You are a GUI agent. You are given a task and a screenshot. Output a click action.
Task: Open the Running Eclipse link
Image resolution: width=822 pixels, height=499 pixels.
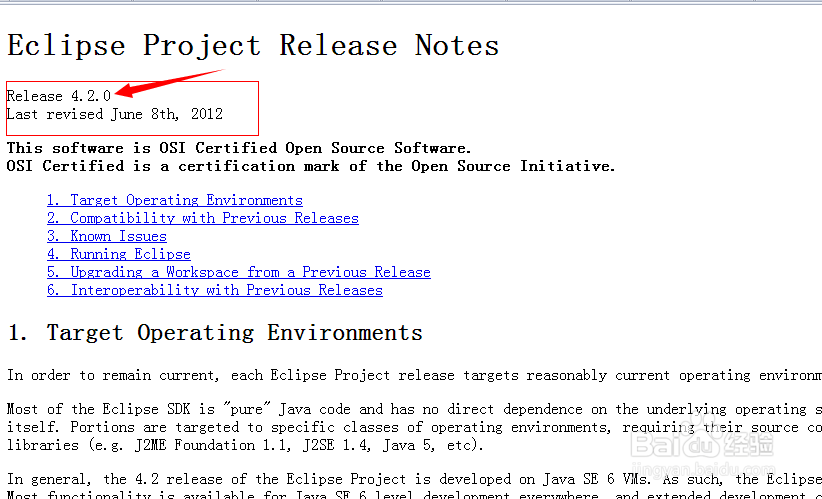tap(118, 254)
